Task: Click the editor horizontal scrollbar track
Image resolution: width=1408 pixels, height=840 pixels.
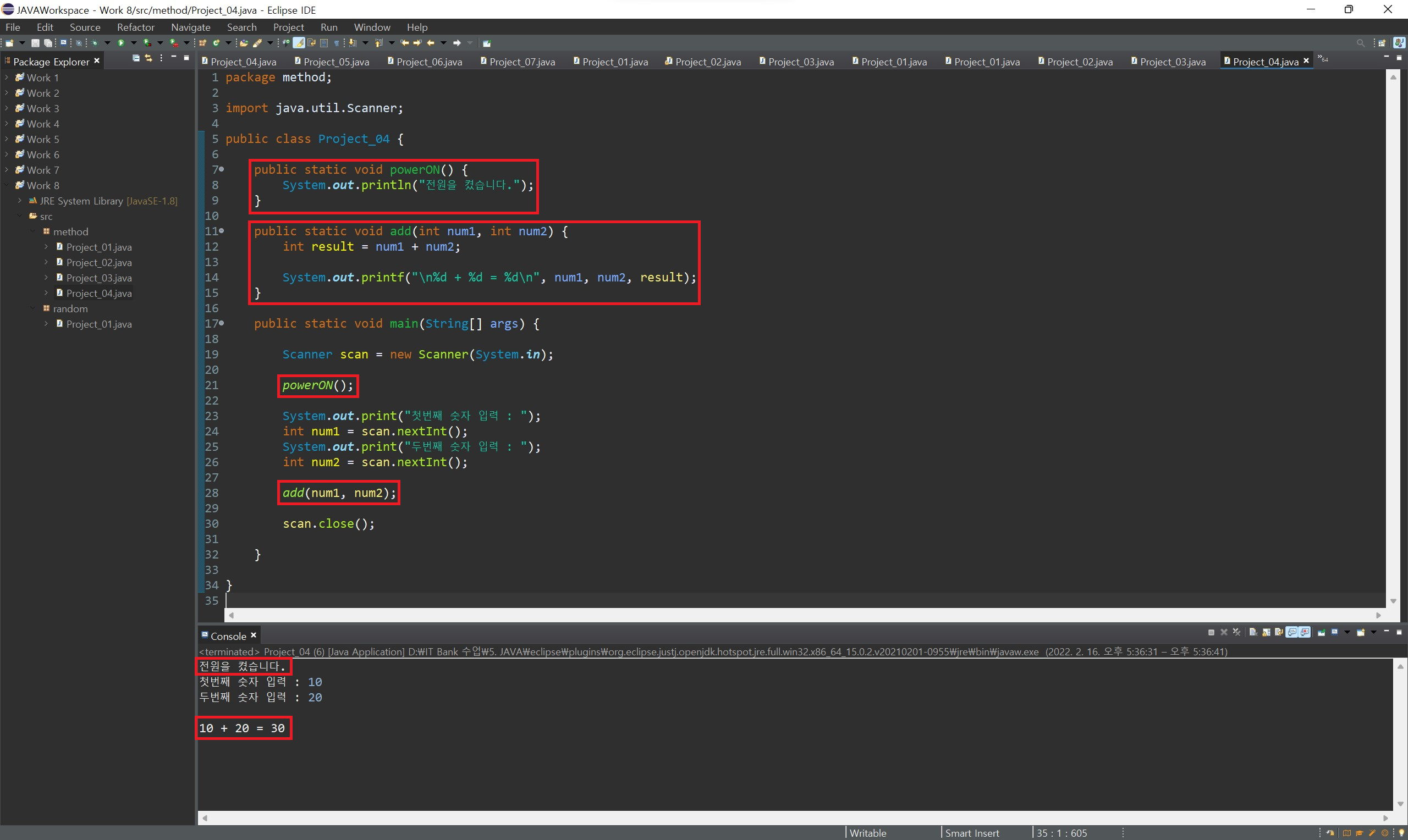Action: (793, 615)
